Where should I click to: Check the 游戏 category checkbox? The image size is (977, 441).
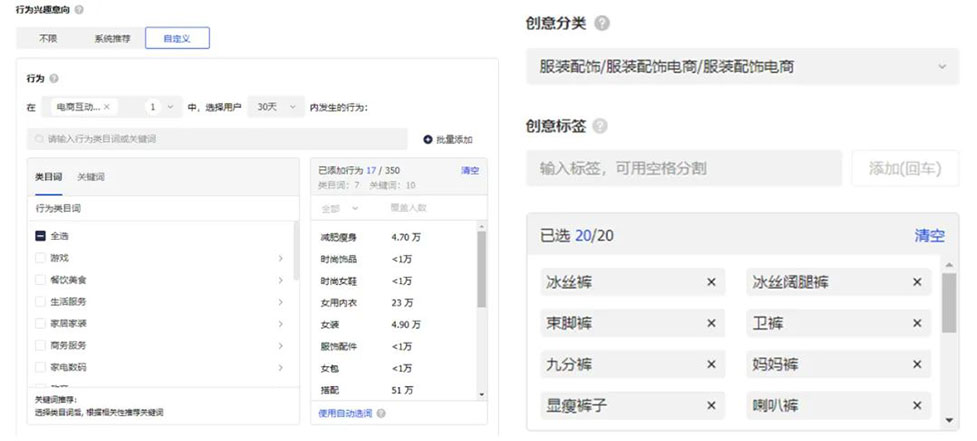coord(38,258)
